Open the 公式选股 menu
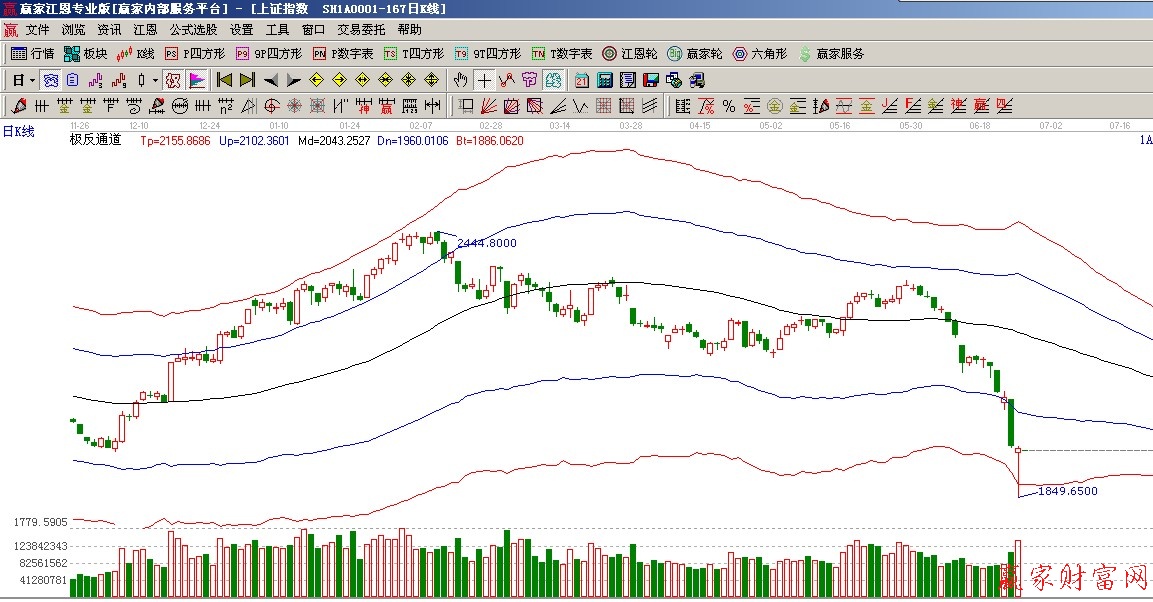The height and width of the screenshot is (602, 1153). tap(193, 30)
